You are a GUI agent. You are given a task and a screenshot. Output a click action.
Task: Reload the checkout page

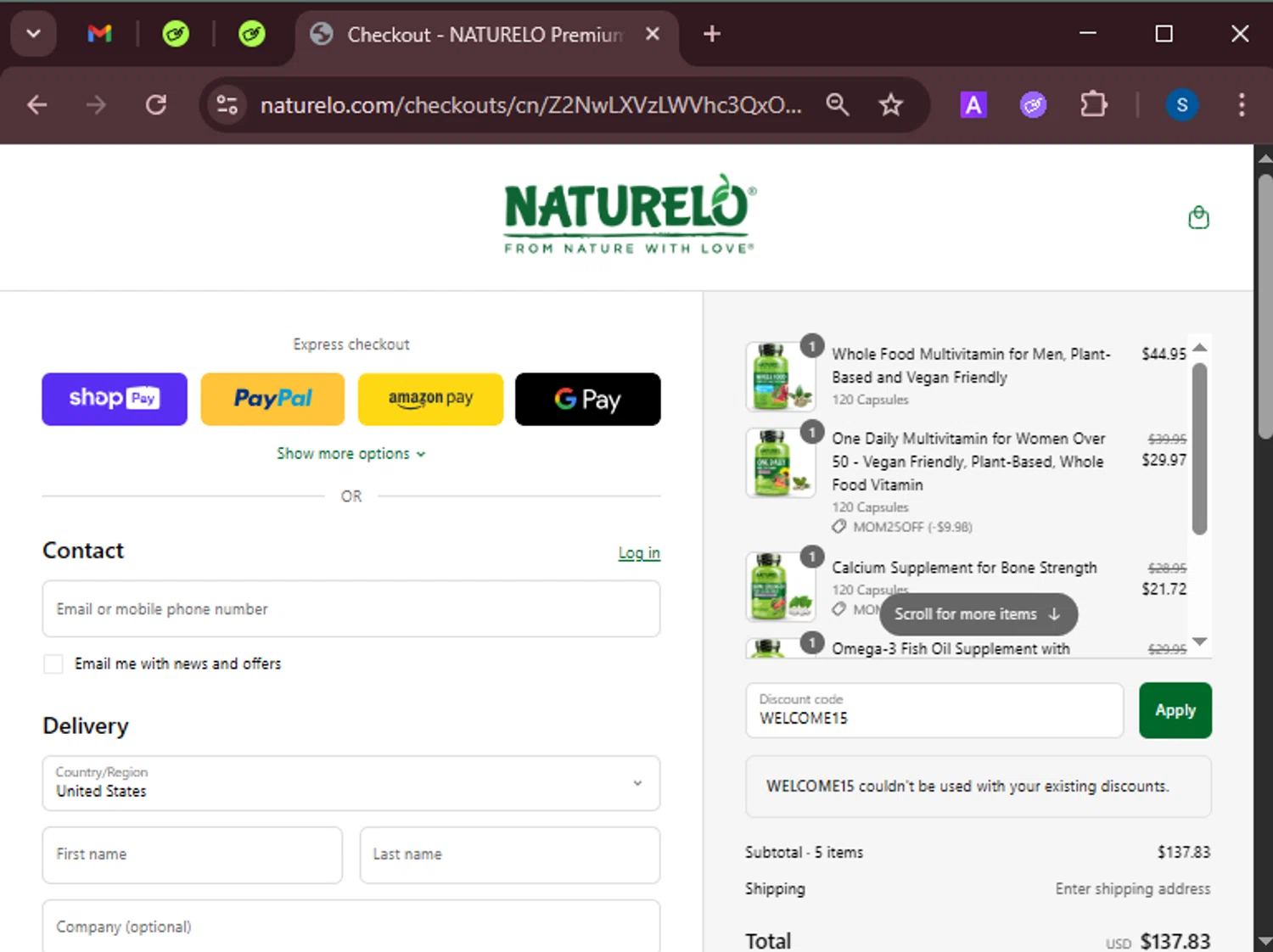(156, 105)
